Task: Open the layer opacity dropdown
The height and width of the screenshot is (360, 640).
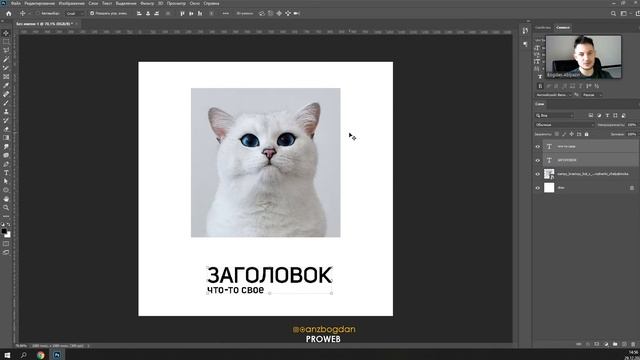Action: [632, 124]
